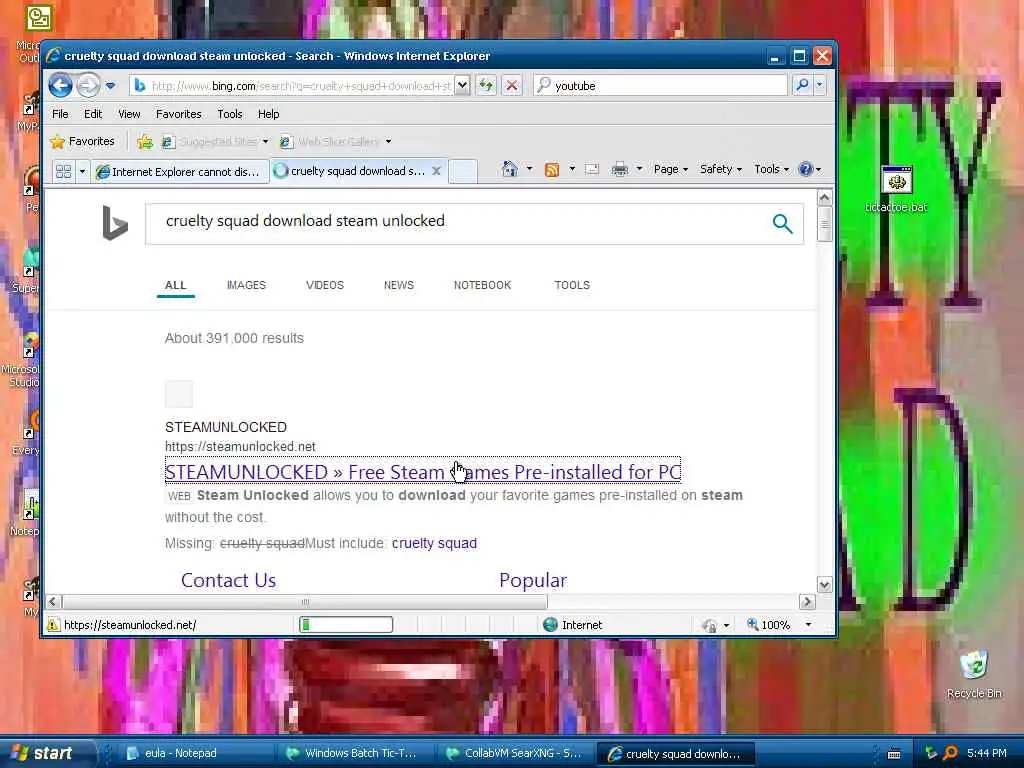Expand the Print dropdown arrow
The width and height of the screenshot is (1024, 768).
click(639, 170)
